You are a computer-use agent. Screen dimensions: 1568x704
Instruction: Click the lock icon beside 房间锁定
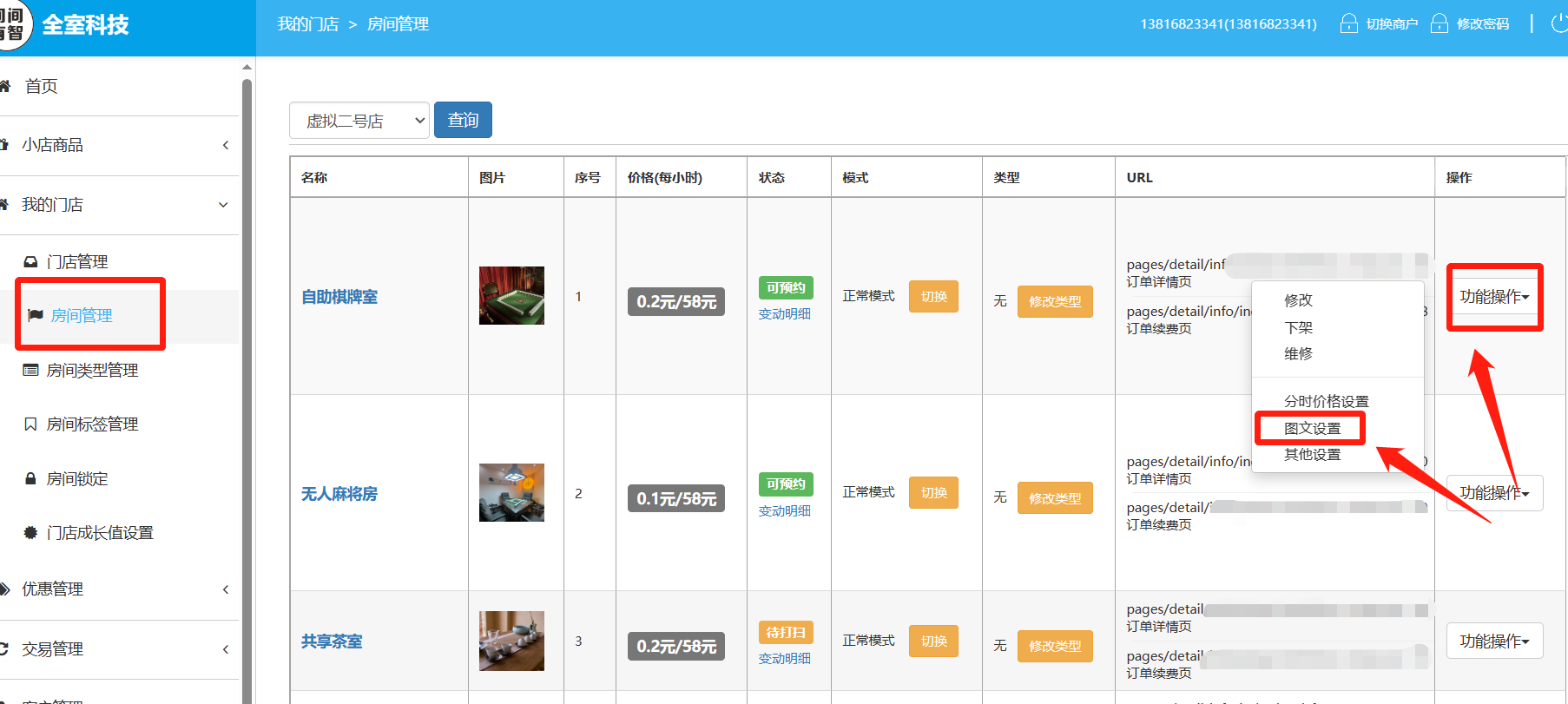tap(30, 478)
